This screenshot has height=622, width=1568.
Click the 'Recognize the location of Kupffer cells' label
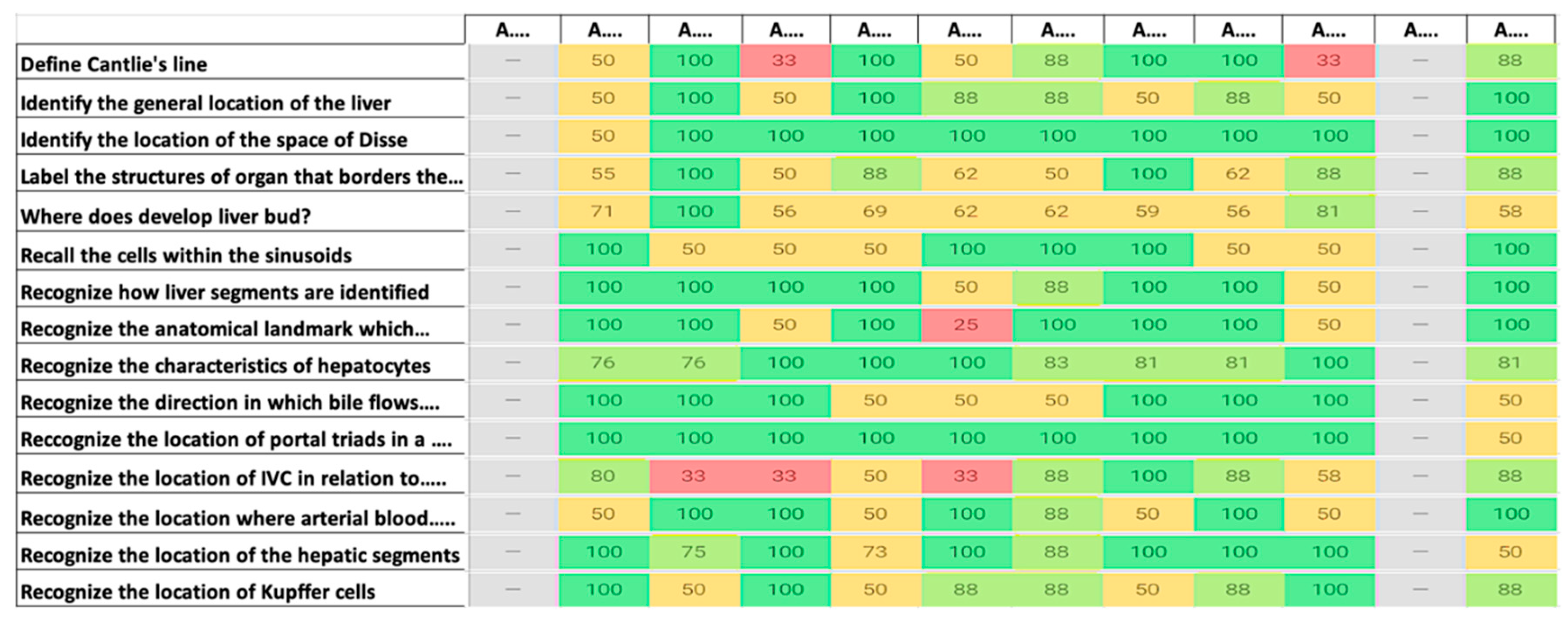click(198, 591)
